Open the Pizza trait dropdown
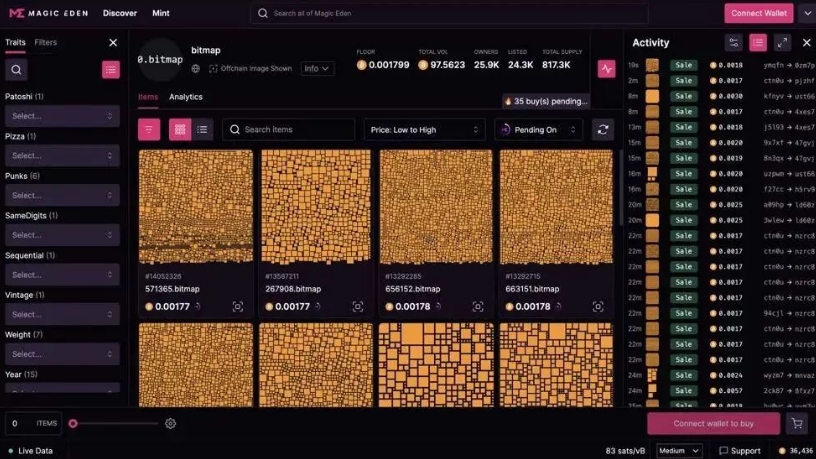Screen dimensions: 816x459 pyautogui.click(x=62, y=156)
